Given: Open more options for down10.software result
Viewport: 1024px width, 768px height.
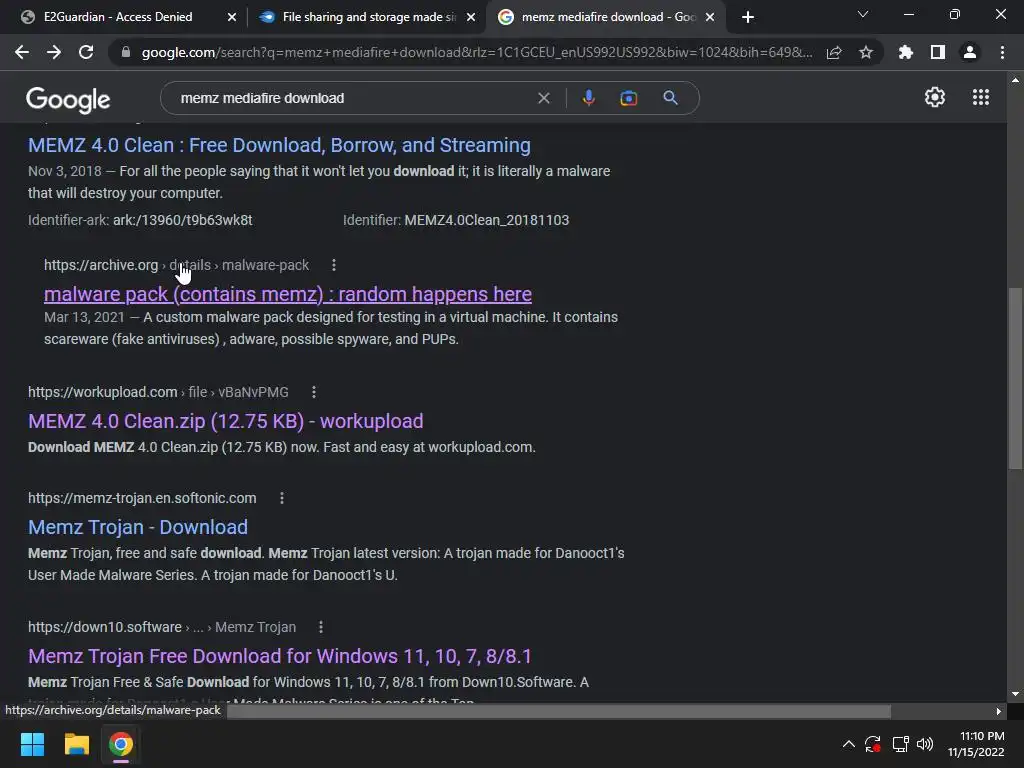Looking at the screenshot, I should click(x=321, y=627).
